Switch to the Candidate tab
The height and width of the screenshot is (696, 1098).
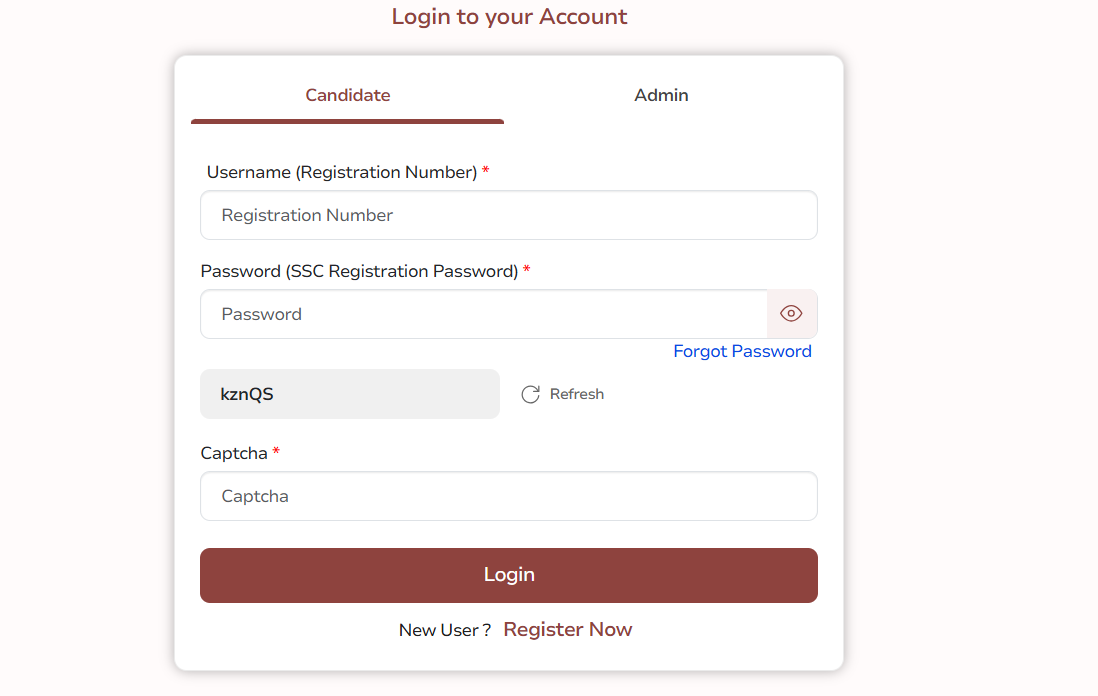pyautogui.click(x=347, y=96)
